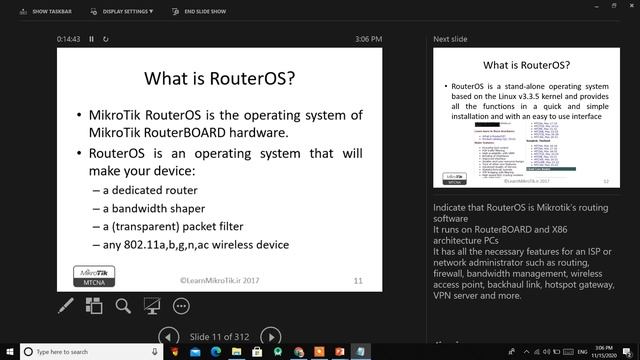Pause the presentation timer
This screenshot has width=640, height=360.
click(x=91, y=39)
